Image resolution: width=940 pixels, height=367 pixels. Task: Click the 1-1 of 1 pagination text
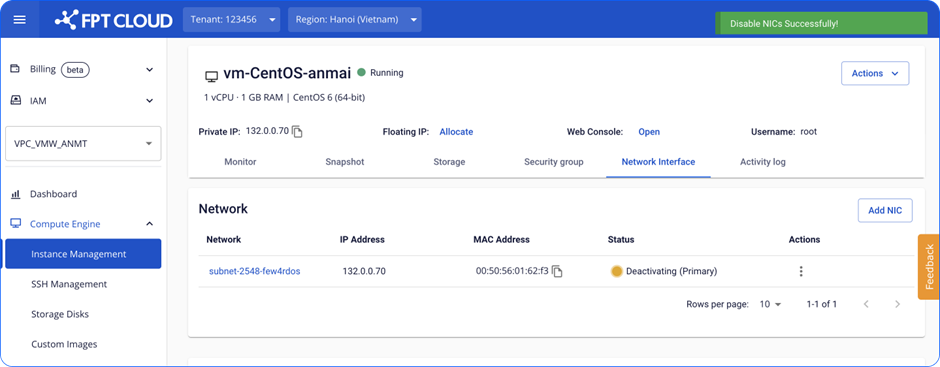[x=822, y=304]
